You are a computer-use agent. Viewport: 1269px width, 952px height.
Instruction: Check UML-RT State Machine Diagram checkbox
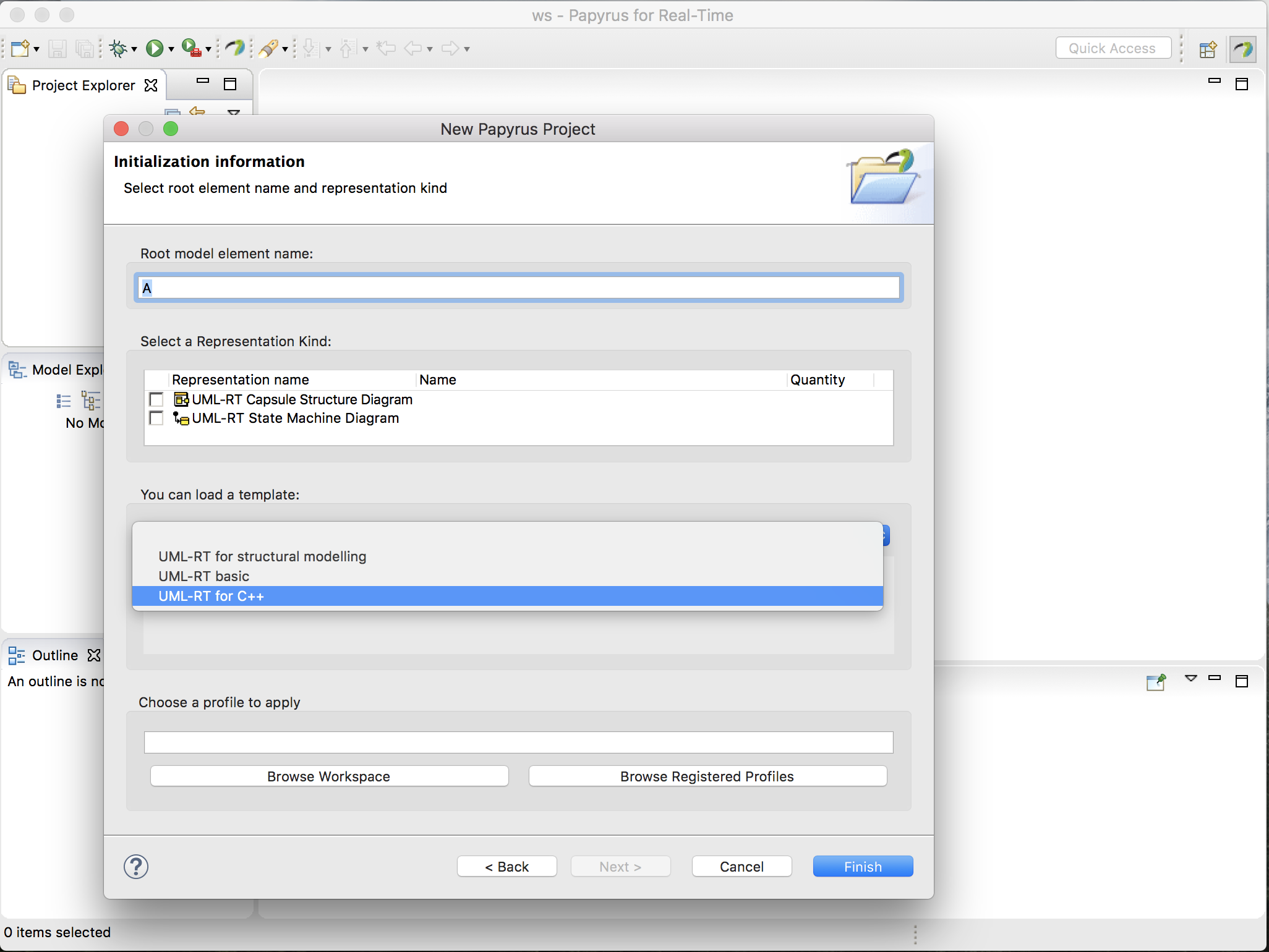(x=156, y=419)
